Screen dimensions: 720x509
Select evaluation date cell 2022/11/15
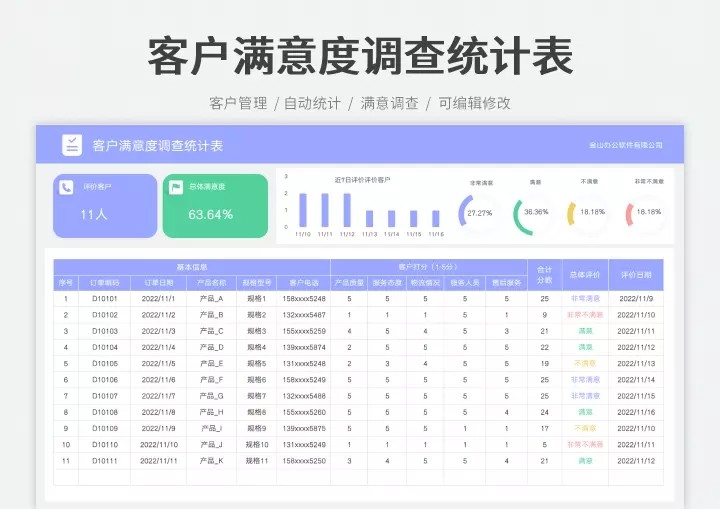tap(636, 396)
